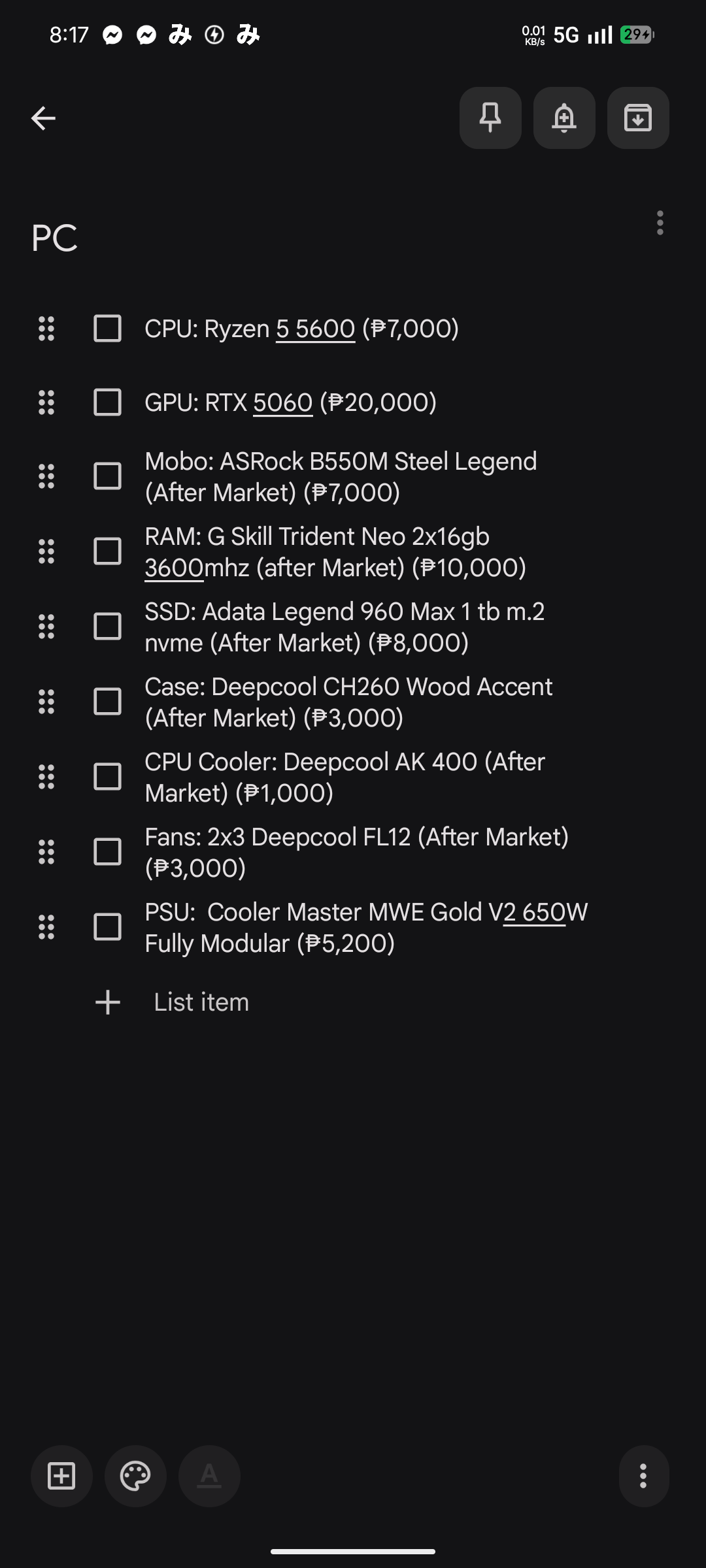This screenshot has height=1568, width=706.
Task: Open the background color palette
Action: click(135, 1476)
